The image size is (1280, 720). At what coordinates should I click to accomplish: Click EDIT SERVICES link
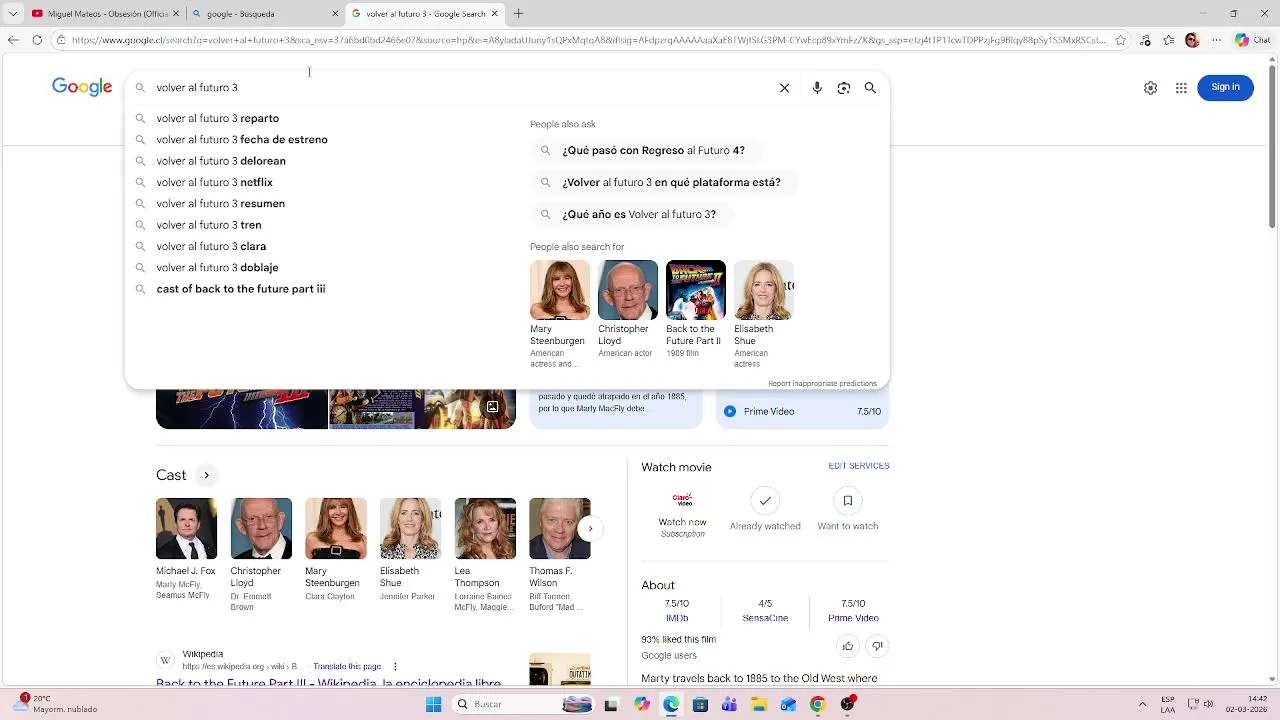click(x=858, y=466)
